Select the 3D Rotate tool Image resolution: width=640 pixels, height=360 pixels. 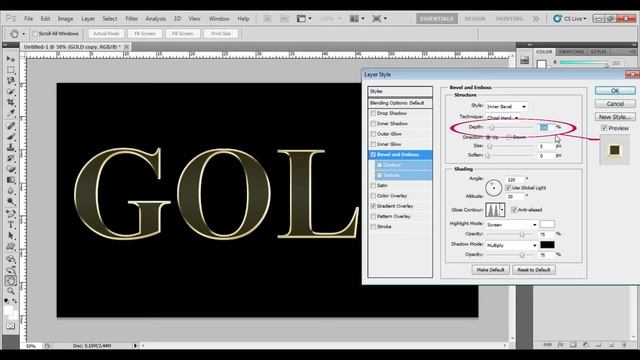click(x=11, y=259)
